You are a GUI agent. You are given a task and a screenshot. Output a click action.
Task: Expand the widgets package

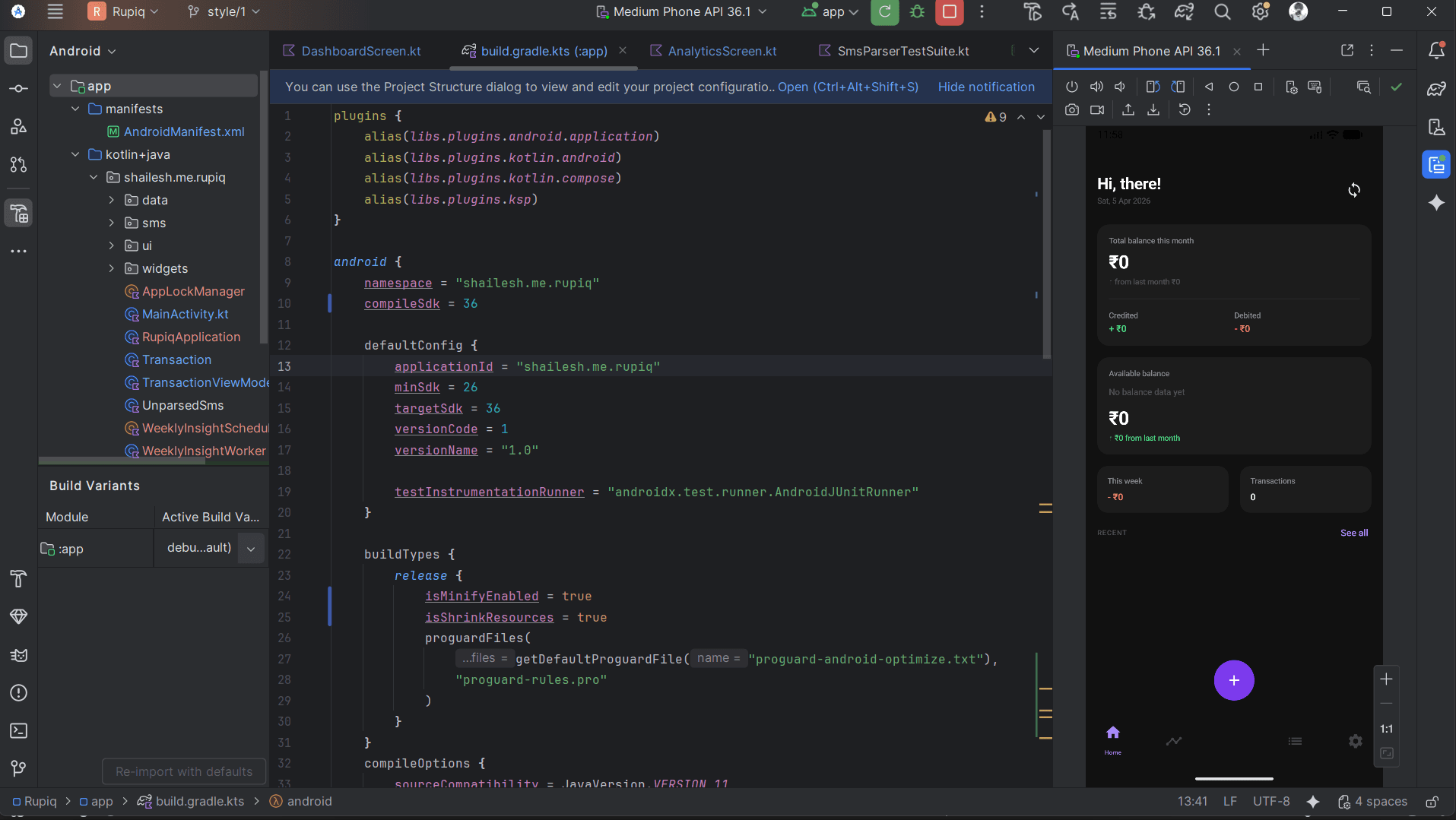click(x=112, y=268)
